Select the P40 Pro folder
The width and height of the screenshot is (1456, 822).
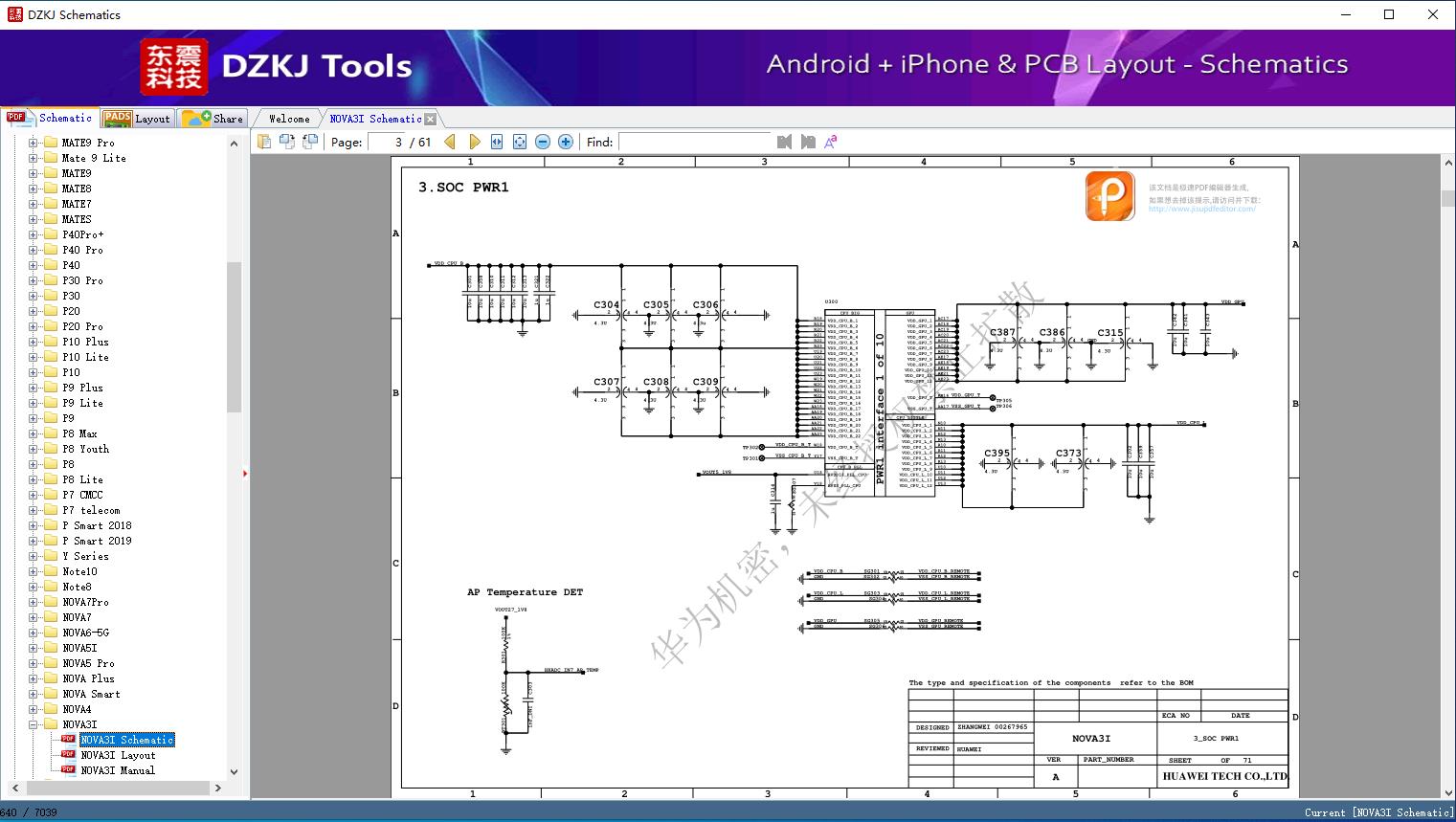(82, 250)
